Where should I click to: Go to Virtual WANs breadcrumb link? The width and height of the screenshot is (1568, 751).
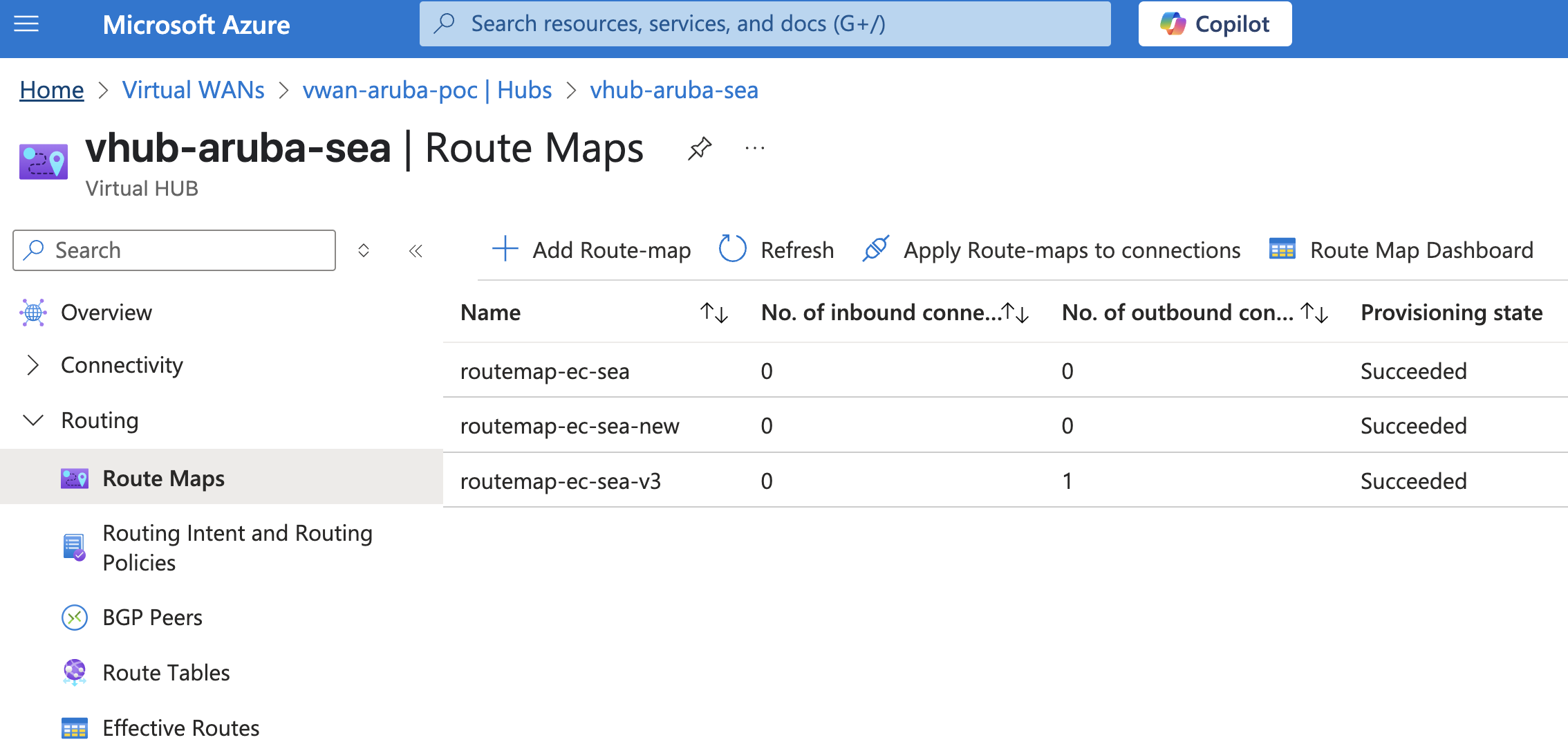193,90
